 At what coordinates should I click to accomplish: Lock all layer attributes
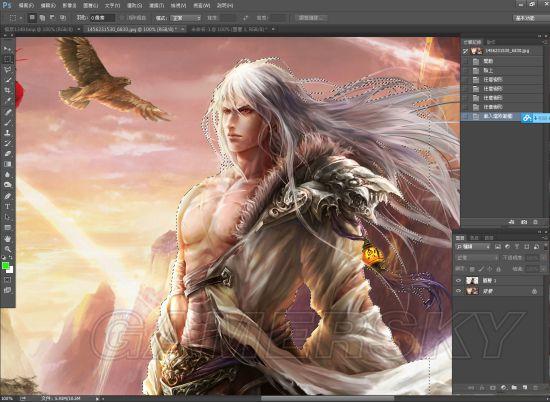[x=498, y=269]
